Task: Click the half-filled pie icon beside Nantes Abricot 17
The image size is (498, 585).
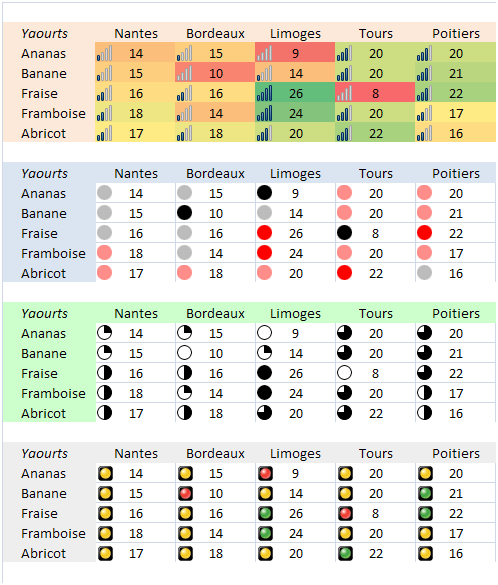Action: click(104, 413)
